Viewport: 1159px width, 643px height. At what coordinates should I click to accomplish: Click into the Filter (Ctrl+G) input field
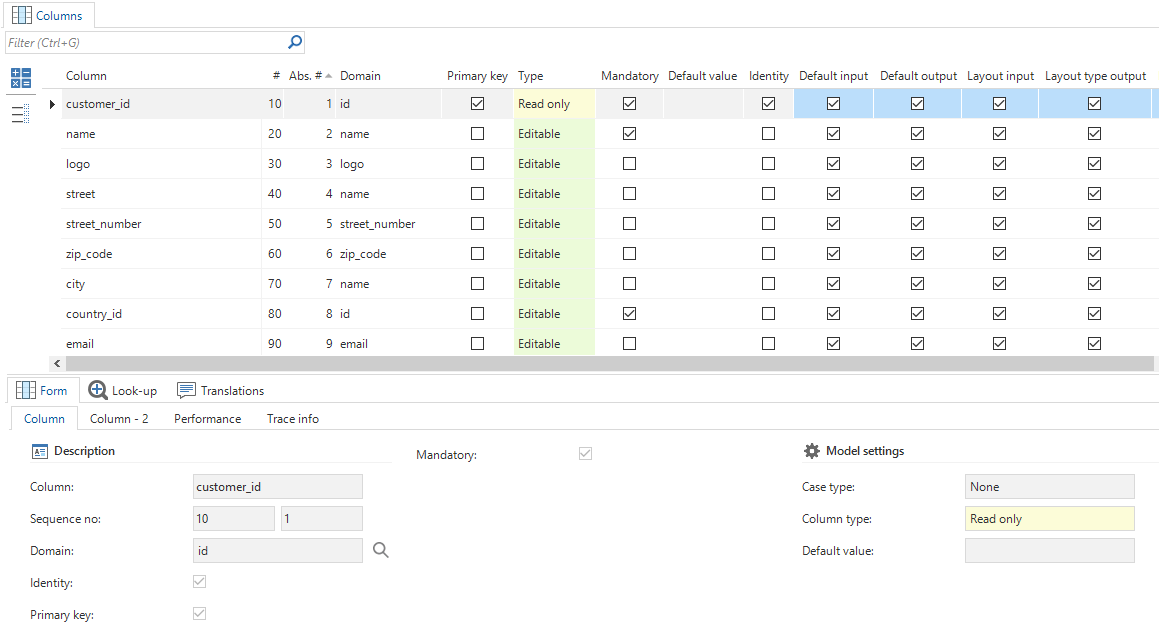[145, 43]
